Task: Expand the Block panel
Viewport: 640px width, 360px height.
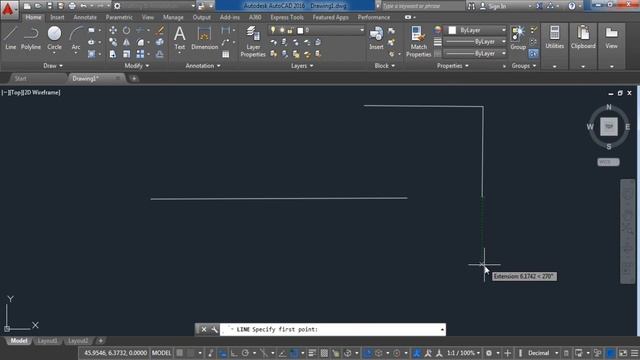Action: coord(384,66)
